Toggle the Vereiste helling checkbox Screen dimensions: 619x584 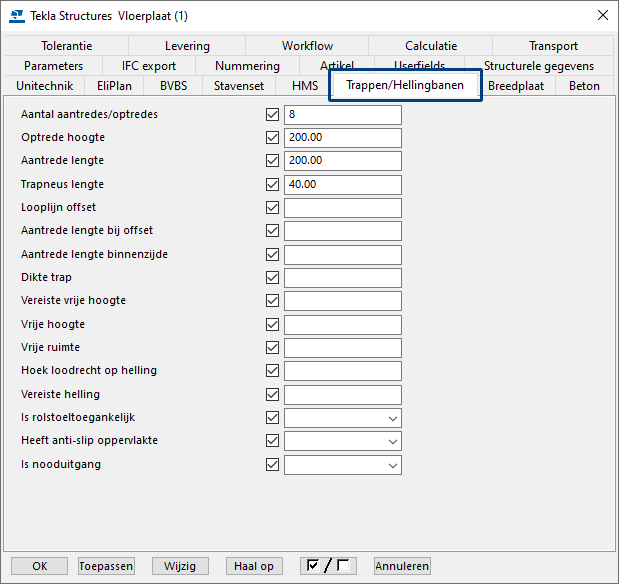pyautogui.click(x=272, y=395)
